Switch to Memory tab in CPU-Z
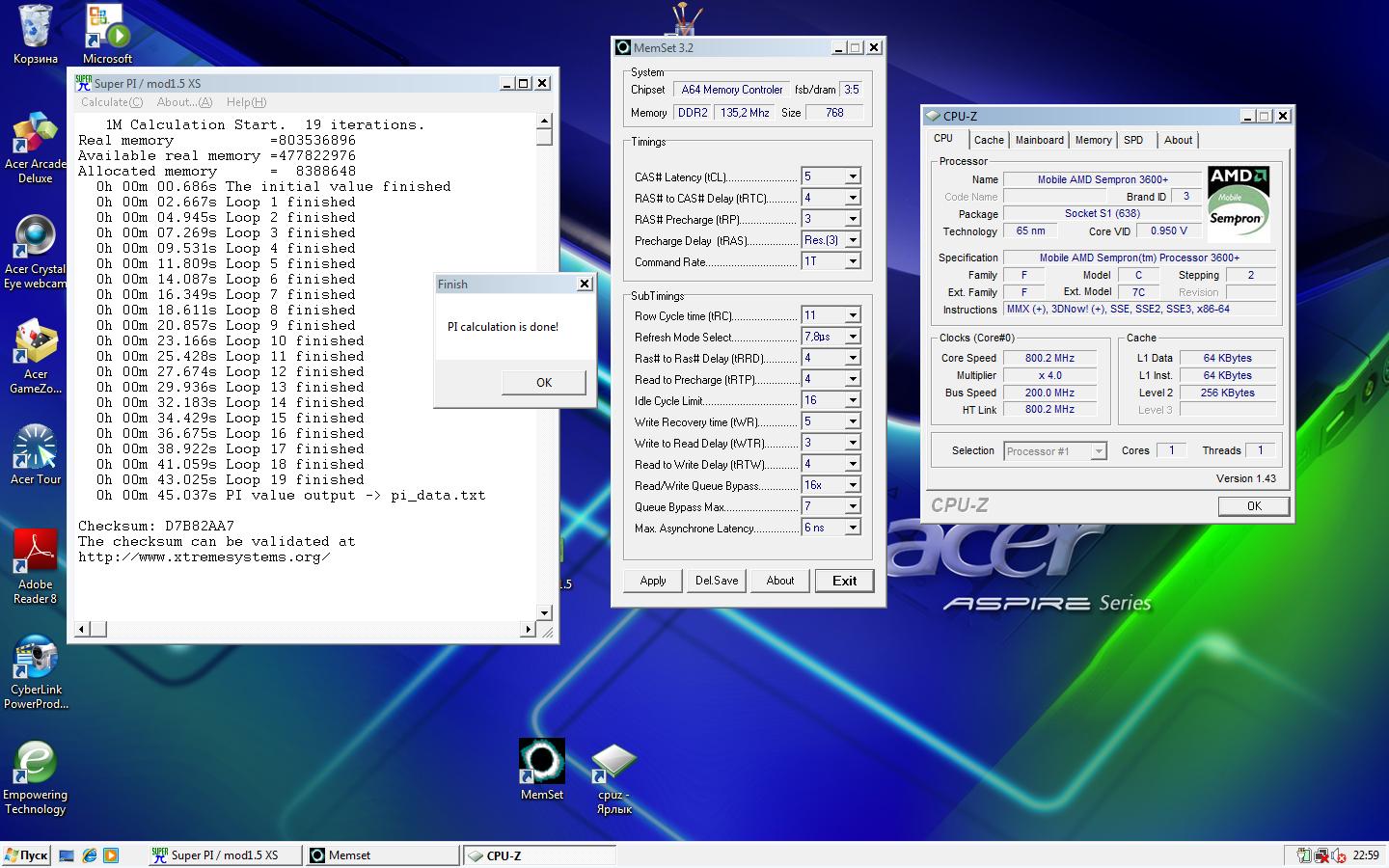The height and width of the screenshot is (868, 1389). (x=1093, y=140)
